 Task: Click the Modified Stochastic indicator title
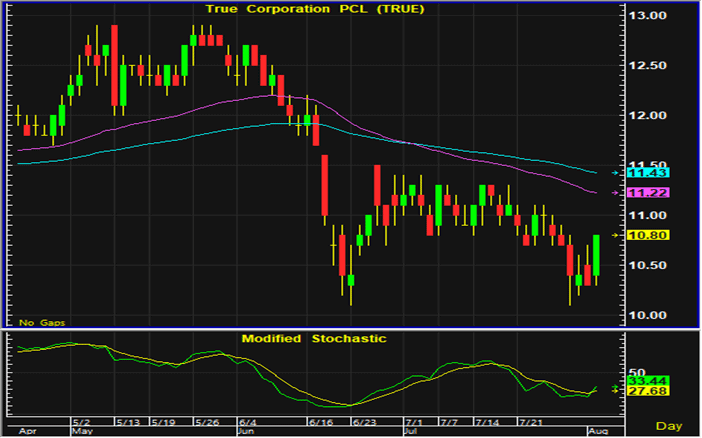click(x=314, y=338)
